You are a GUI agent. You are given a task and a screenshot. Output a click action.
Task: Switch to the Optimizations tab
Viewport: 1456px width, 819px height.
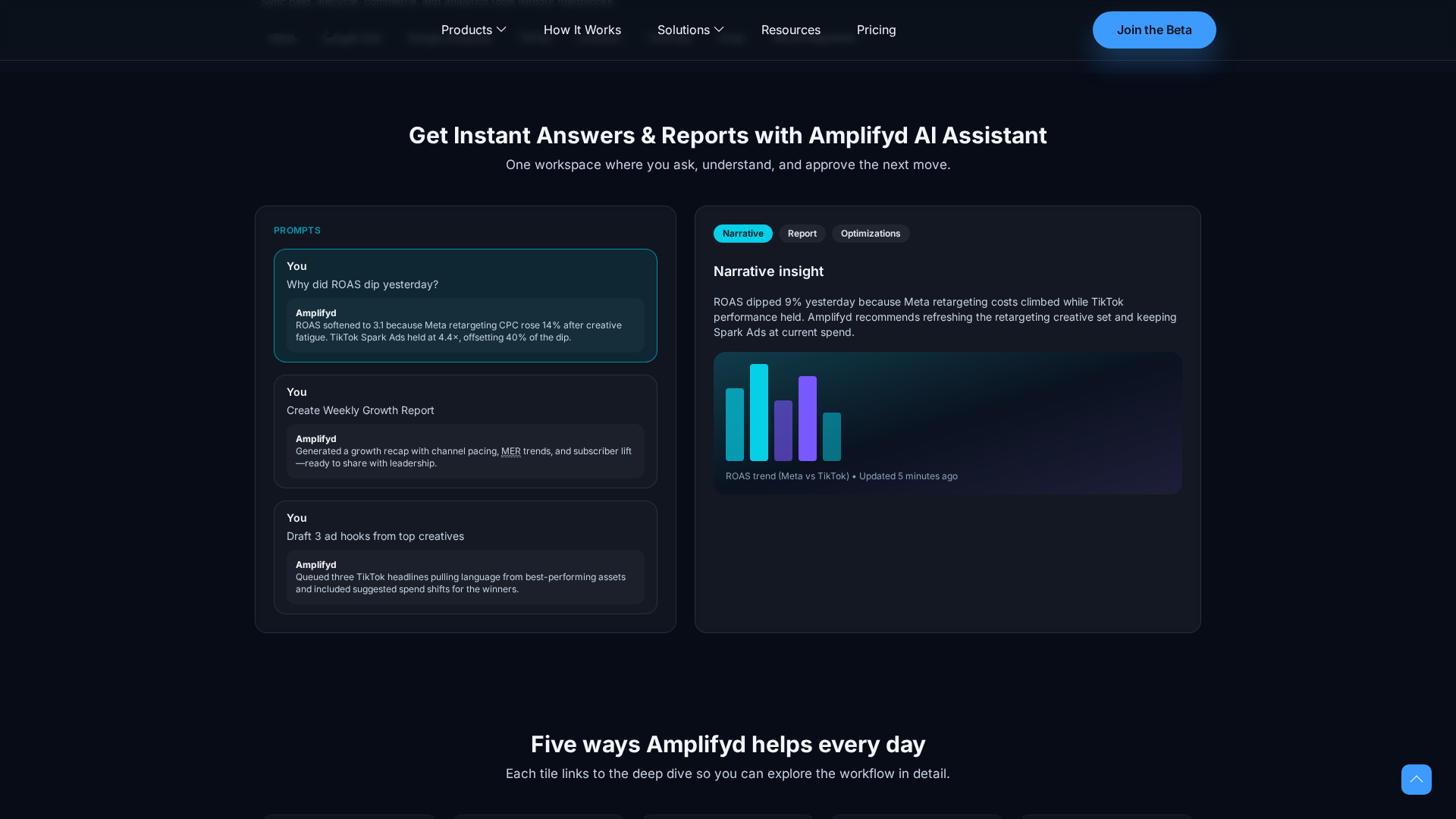coord(870,234)
